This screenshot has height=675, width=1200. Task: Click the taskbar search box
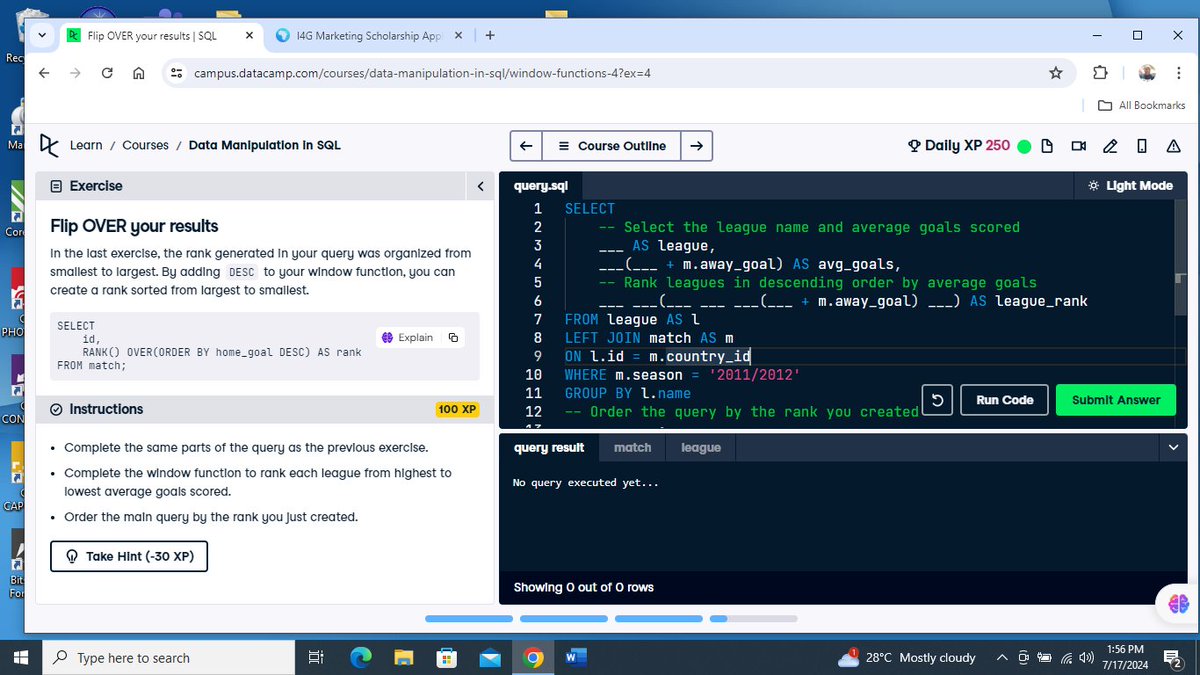tap(168, 657)
